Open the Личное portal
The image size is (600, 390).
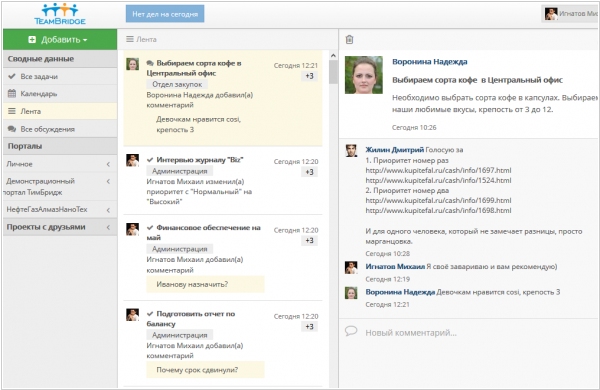(x=20, y=164)
